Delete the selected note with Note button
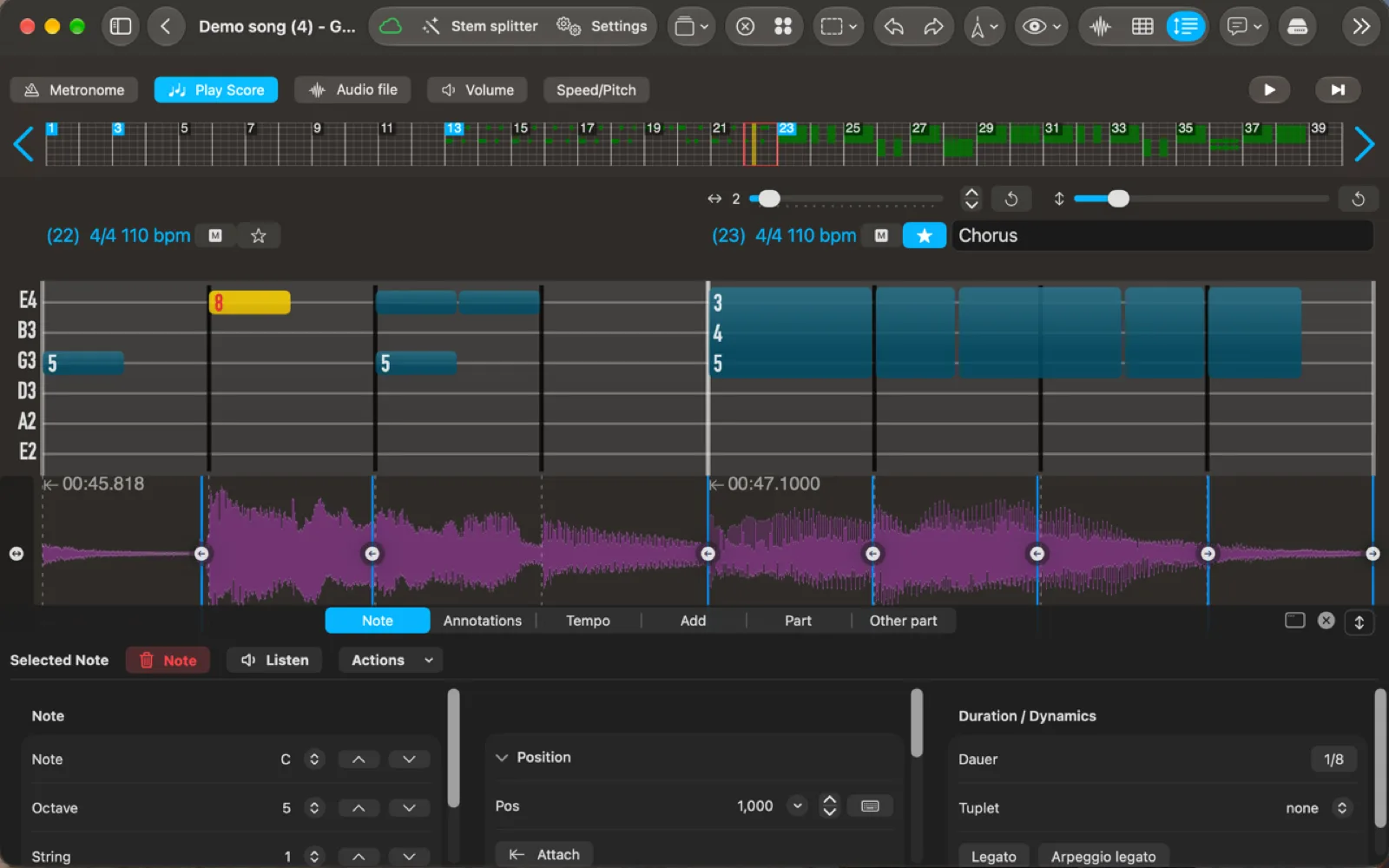The height and width of the screenshot is (868, 1389). 168,661
